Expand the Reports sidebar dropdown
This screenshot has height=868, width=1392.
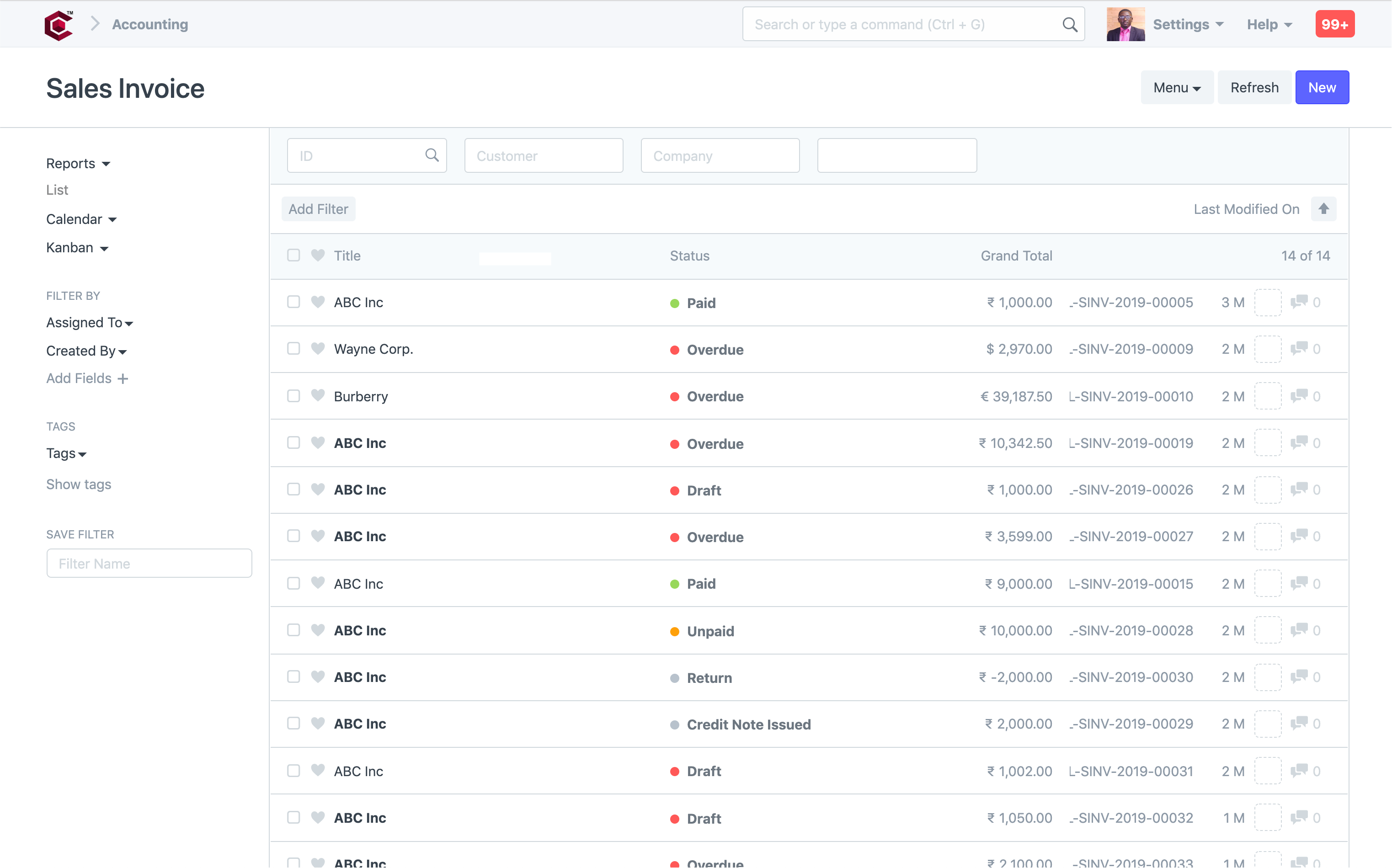point(78,164)
